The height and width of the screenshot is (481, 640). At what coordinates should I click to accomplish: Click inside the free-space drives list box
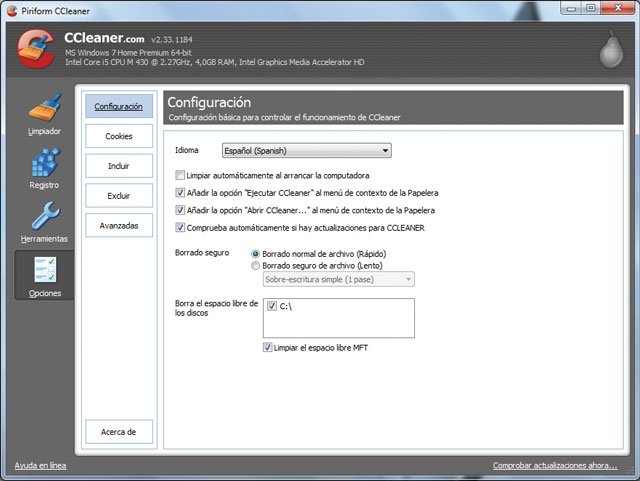(x=339, y=318)
